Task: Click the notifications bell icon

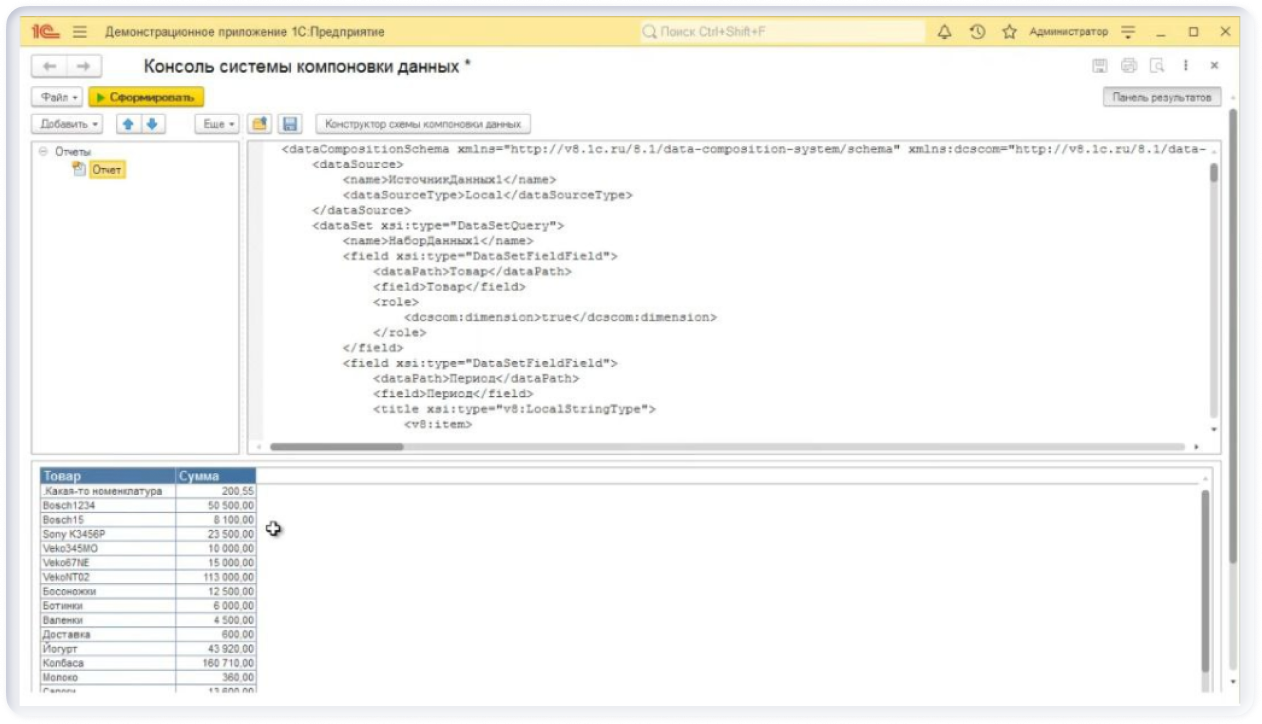Action: [944, 32]
